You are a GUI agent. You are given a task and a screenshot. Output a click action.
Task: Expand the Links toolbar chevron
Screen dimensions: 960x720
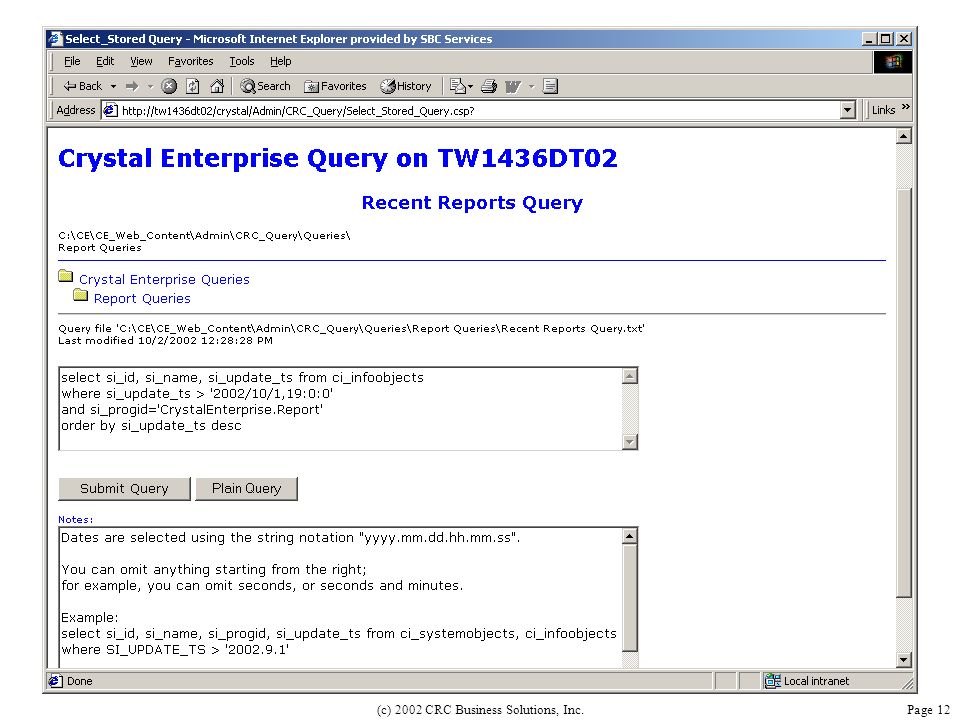click(x=906, y=107)
